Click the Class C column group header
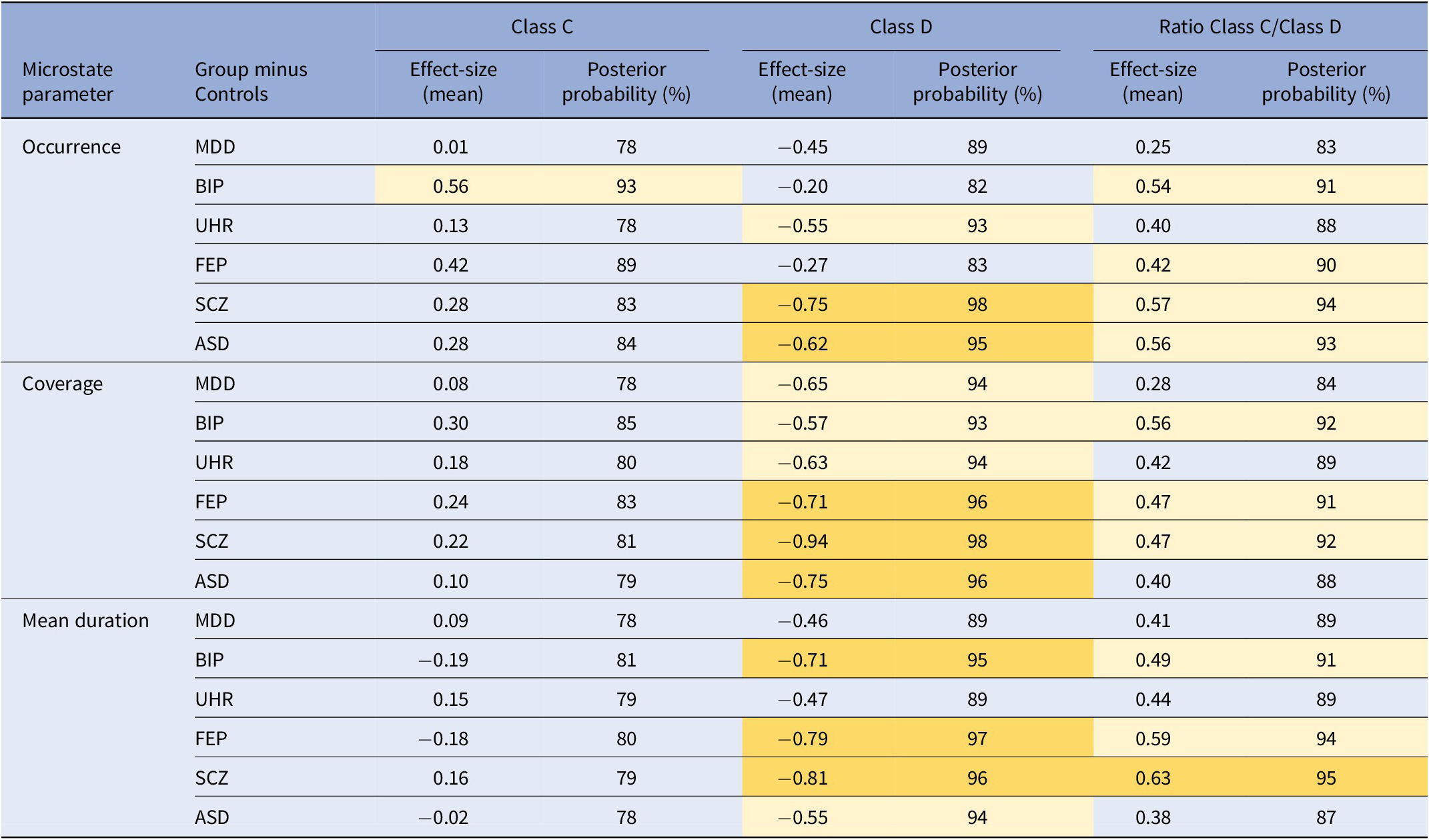 pyautogui.click(x=542, y=27)
